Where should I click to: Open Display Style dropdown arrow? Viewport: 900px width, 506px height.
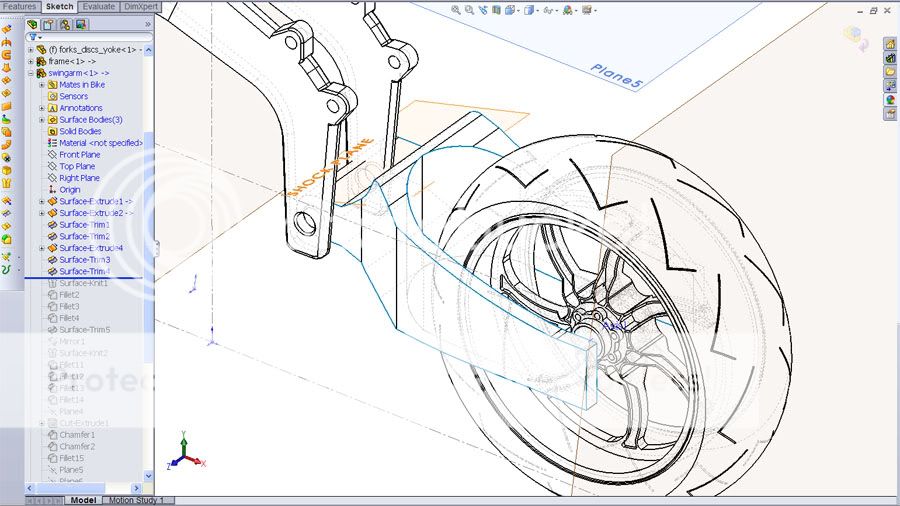click(537, 10)
